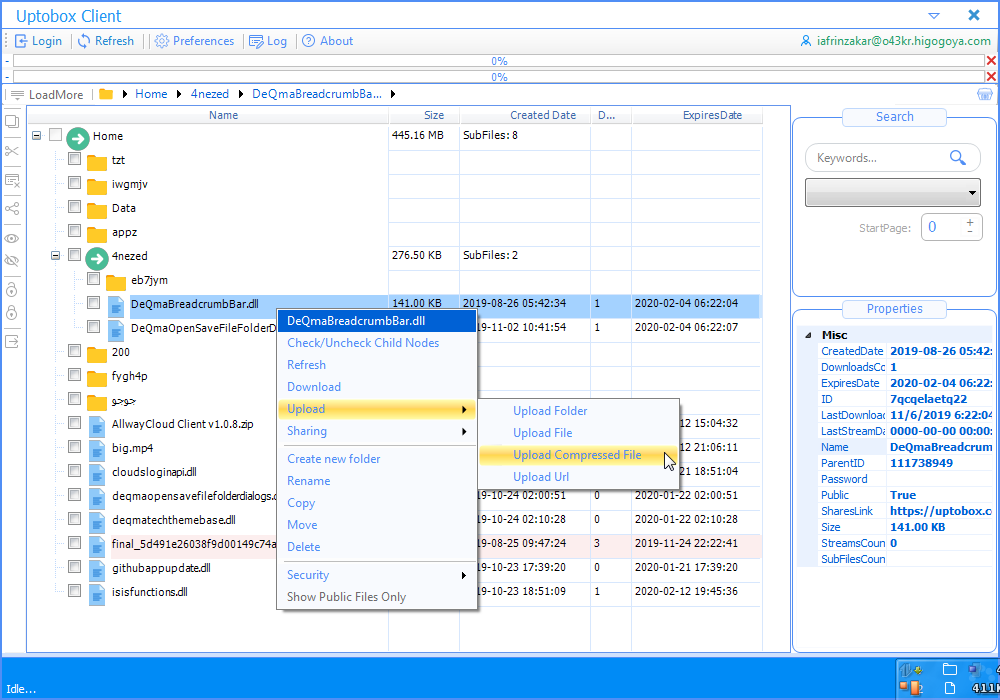Select Create new folder in context menu

pos(334,459)
